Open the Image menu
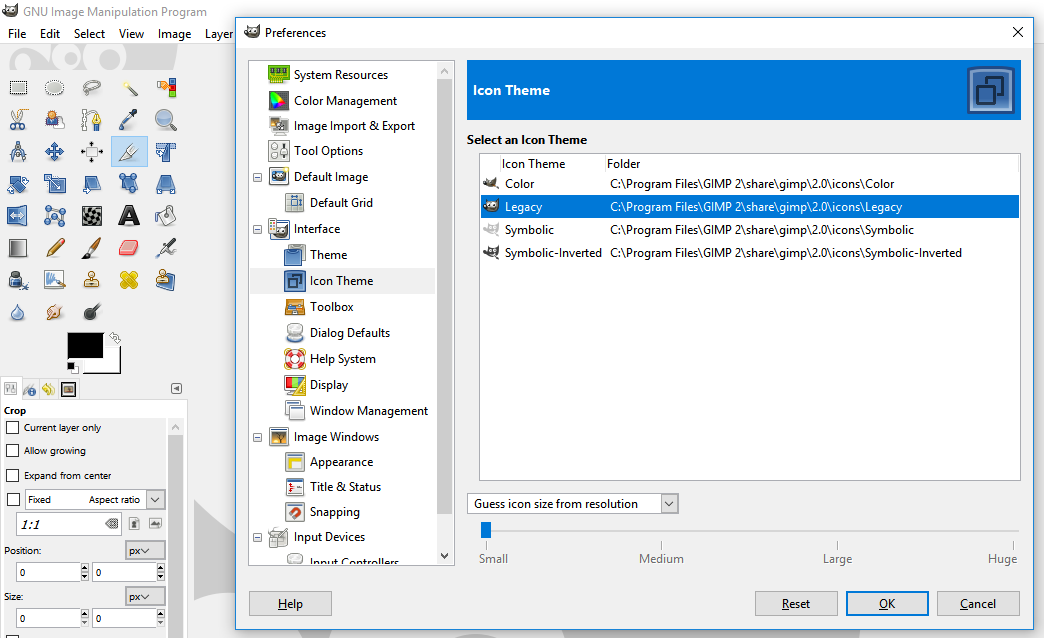 point(174,34)
